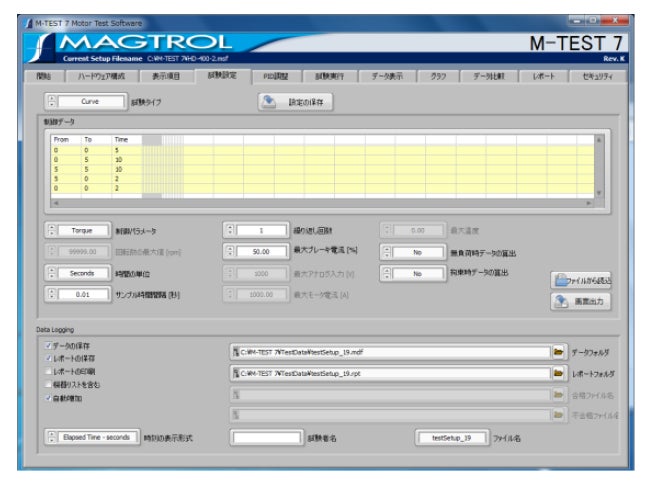Switch to the 開始 tab

click(44, 77)
